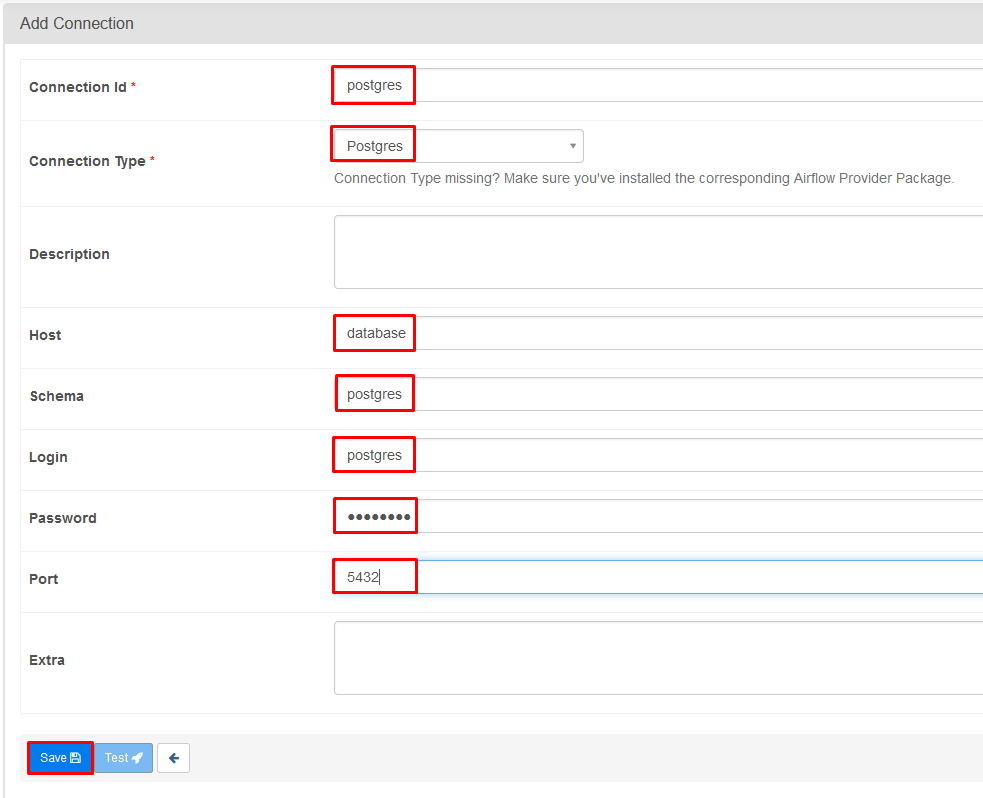Expand the Connection Type selector arrow
The width and height of the screenshot is (983, 798).
pyautogui.click(x=572, y=144)
